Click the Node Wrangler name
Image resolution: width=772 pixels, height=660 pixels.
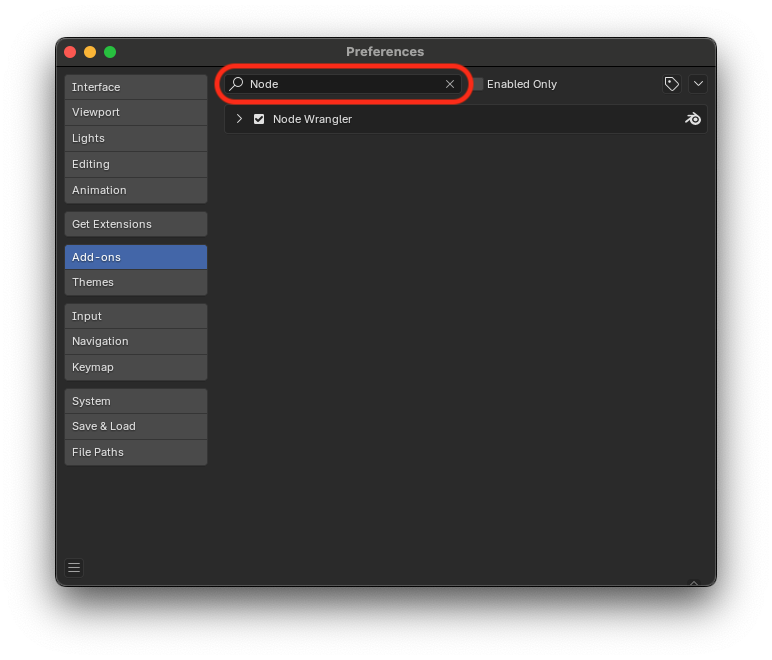point(312,119)
